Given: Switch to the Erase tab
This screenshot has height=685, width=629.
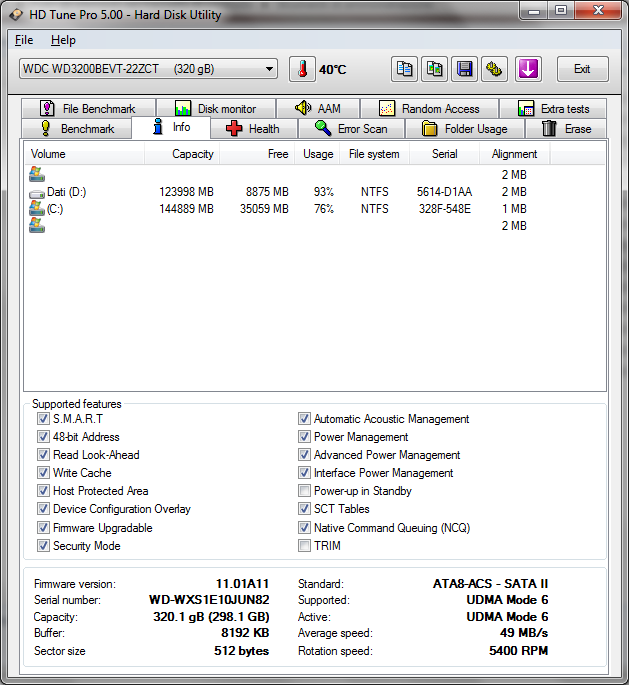Looking at the screenshot, I should pos(566,129).
